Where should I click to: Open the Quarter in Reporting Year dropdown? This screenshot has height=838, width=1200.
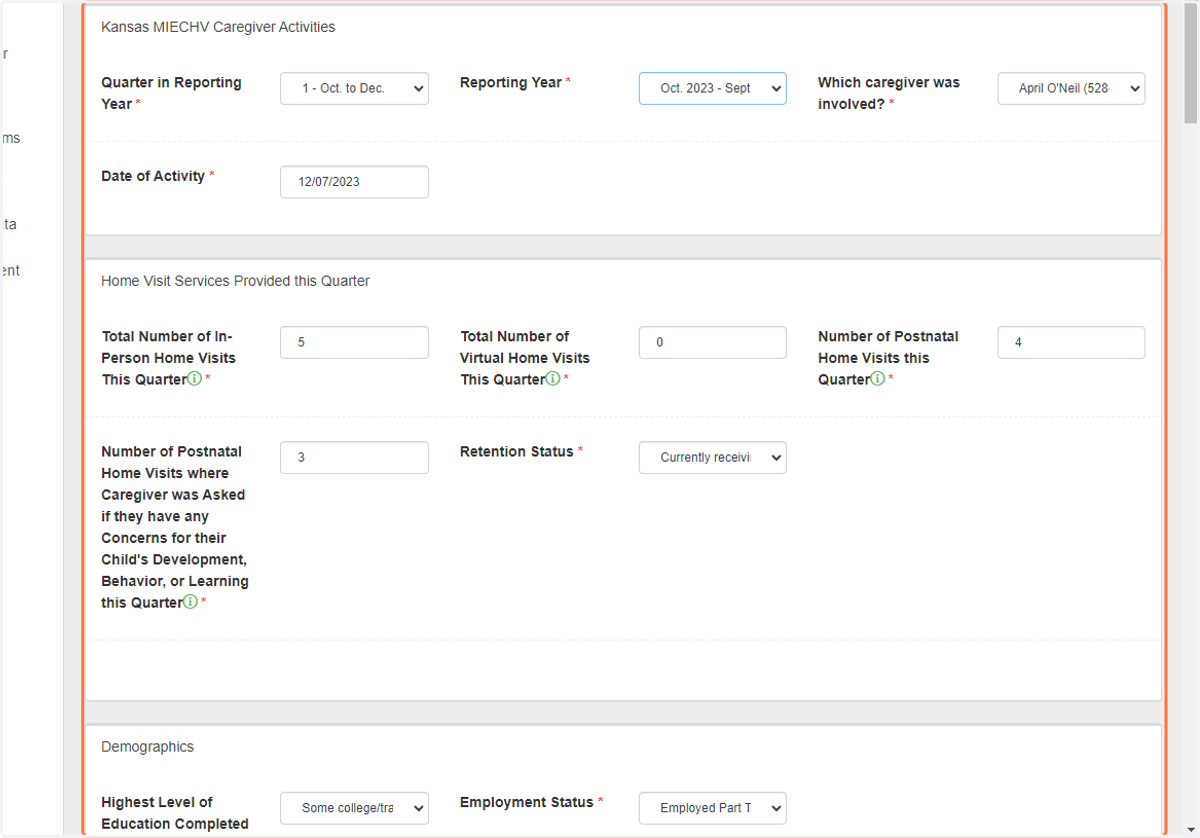pyautogui.click(x=354, y=88)
